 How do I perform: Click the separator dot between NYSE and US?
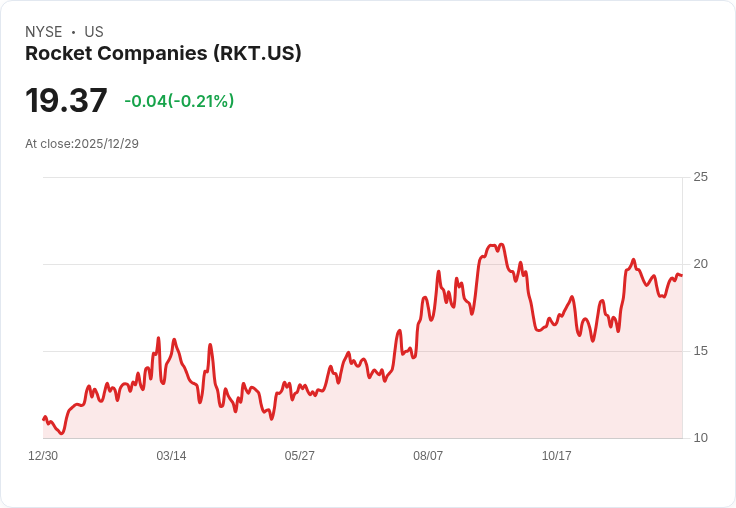click(73, 32)
